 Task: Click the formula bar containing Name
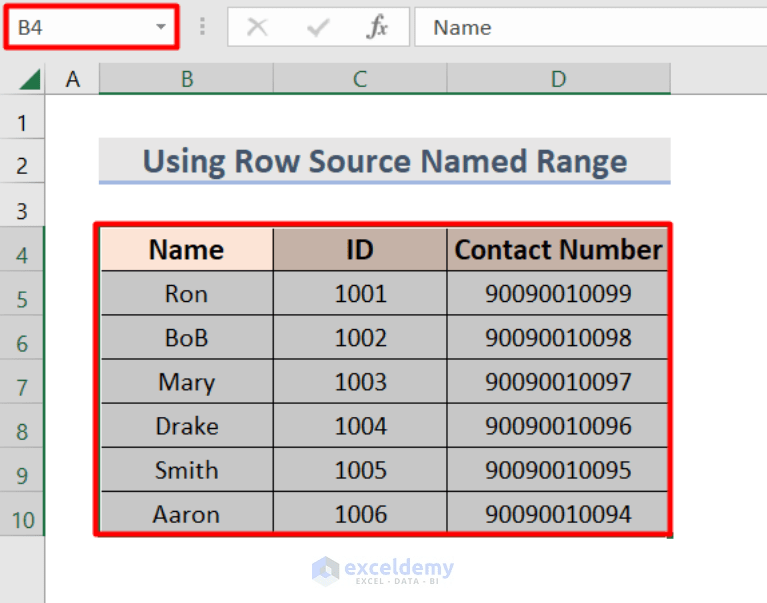point(590,27)
